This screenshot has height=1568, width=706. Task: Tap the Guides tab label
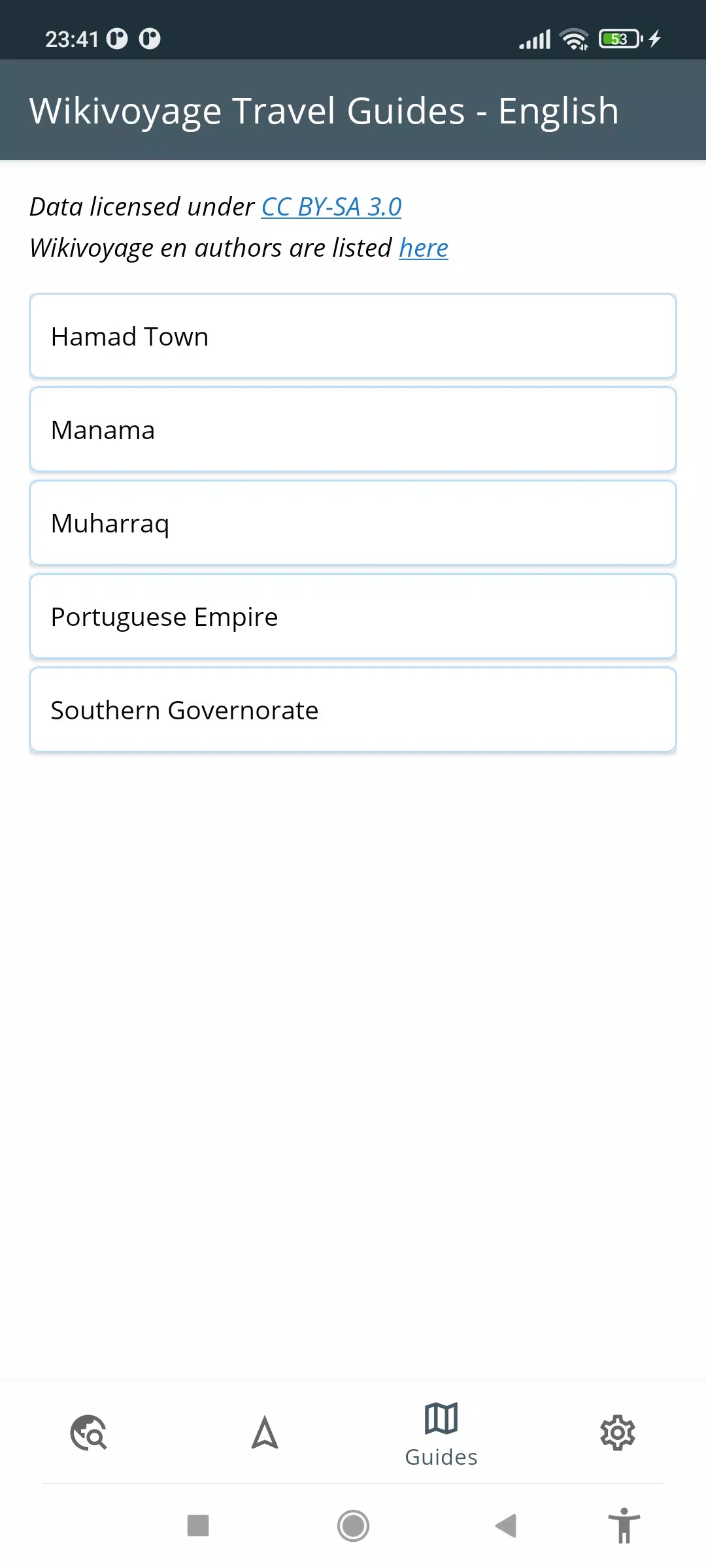point(441,1457)
